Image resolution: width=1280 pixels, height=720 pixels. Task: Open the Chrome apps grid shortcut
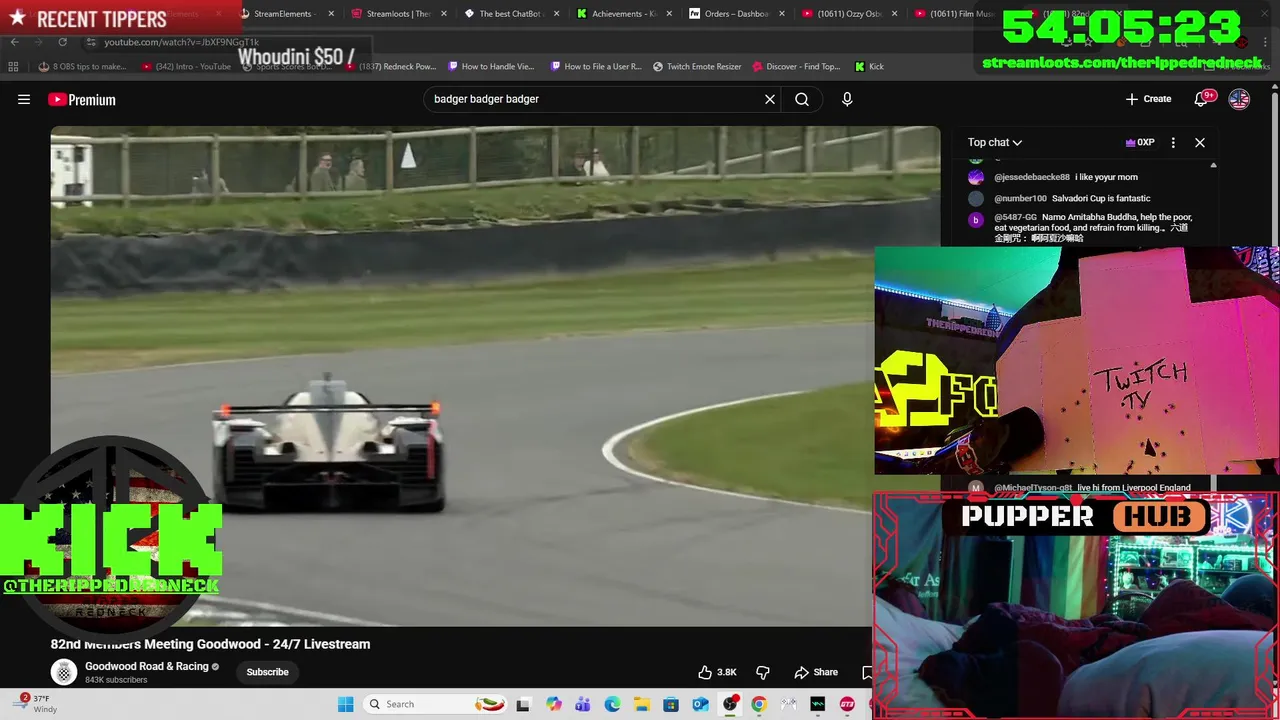(13, 66)
